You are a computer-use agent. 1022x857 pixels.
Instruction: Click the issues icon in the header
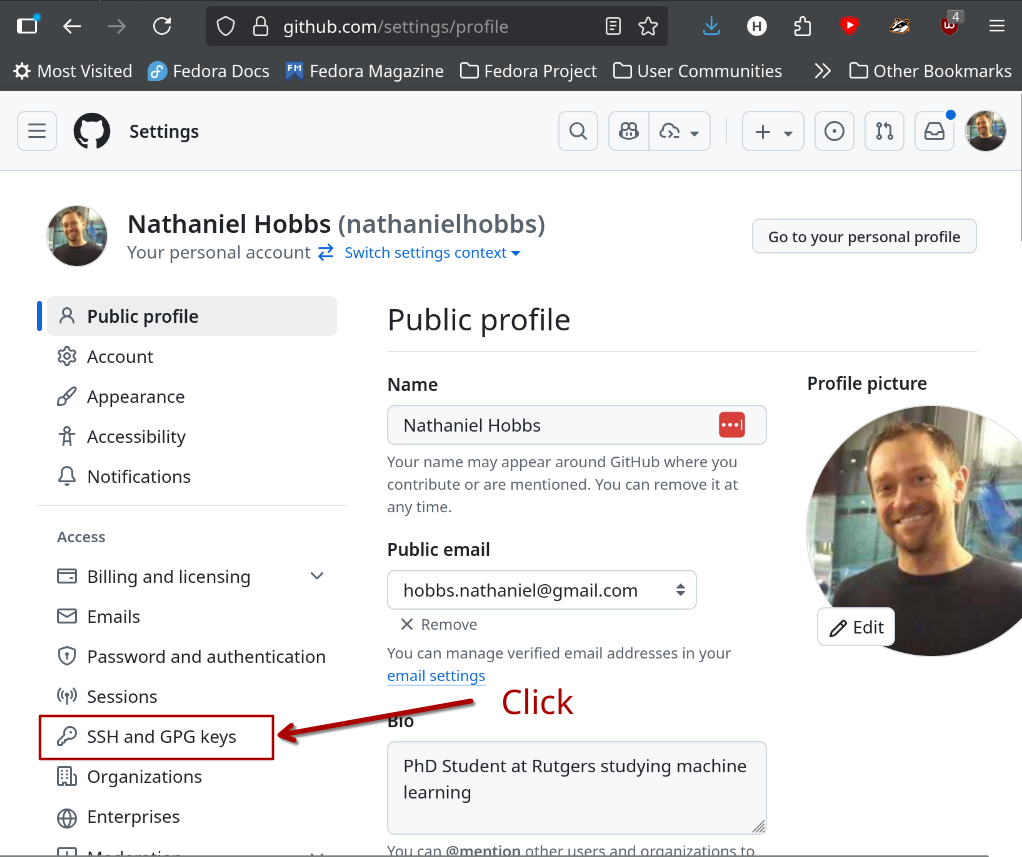click(x=834, y=131)
